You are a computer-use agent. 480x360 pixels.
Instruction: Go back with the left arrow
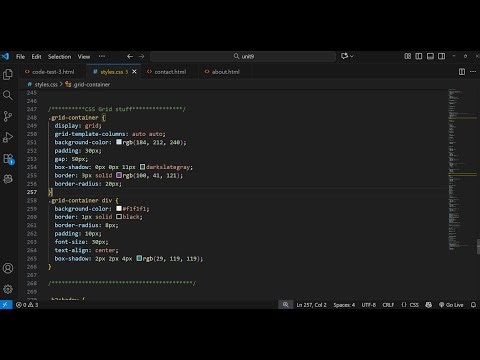(x=130, y=57)
